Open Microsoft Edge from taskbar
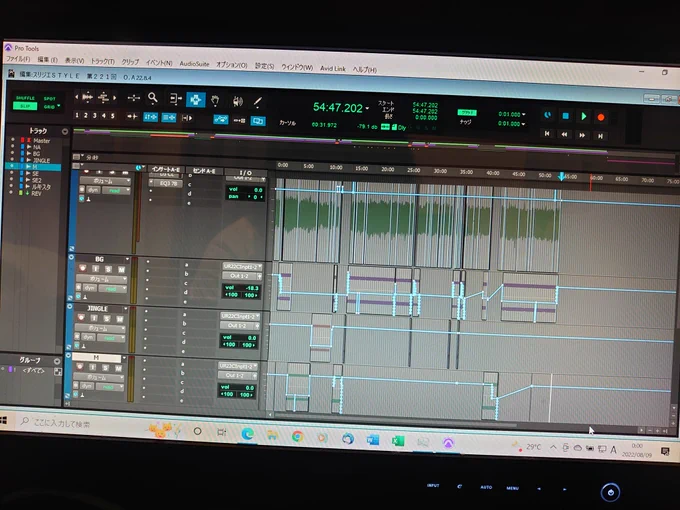Screen dimensions: 680x510 248,433
